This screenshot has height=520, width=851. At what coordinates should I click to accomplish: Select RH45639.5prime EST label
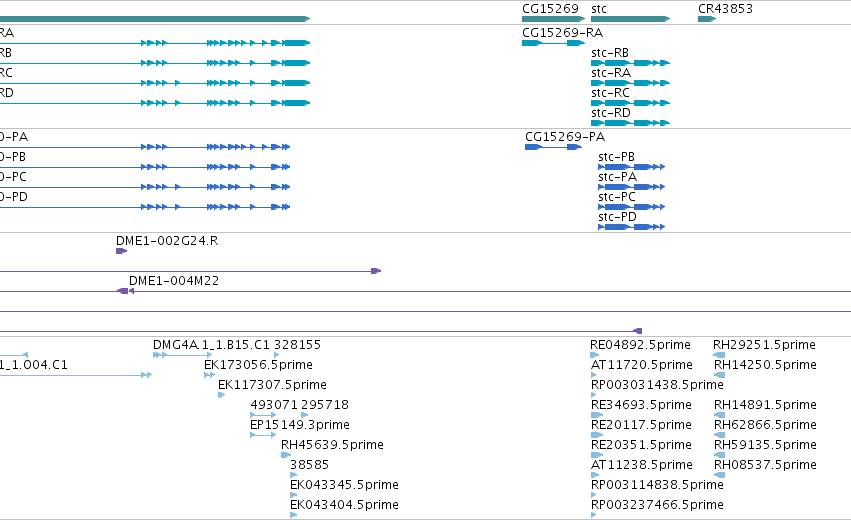(332, 445)
